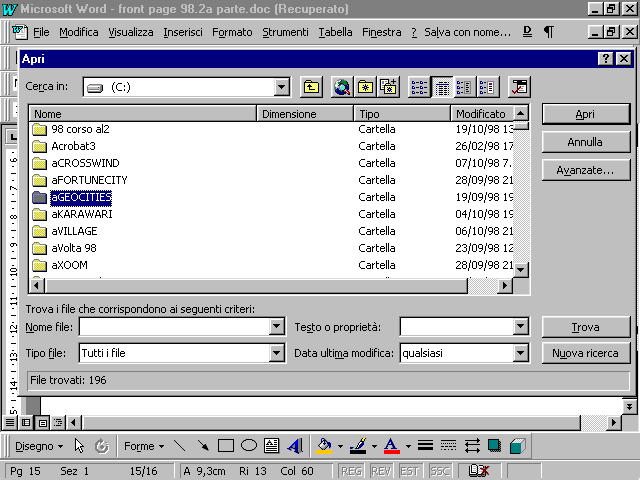
Task: Sort by the Dimensione column header
Action: point(305,113)
